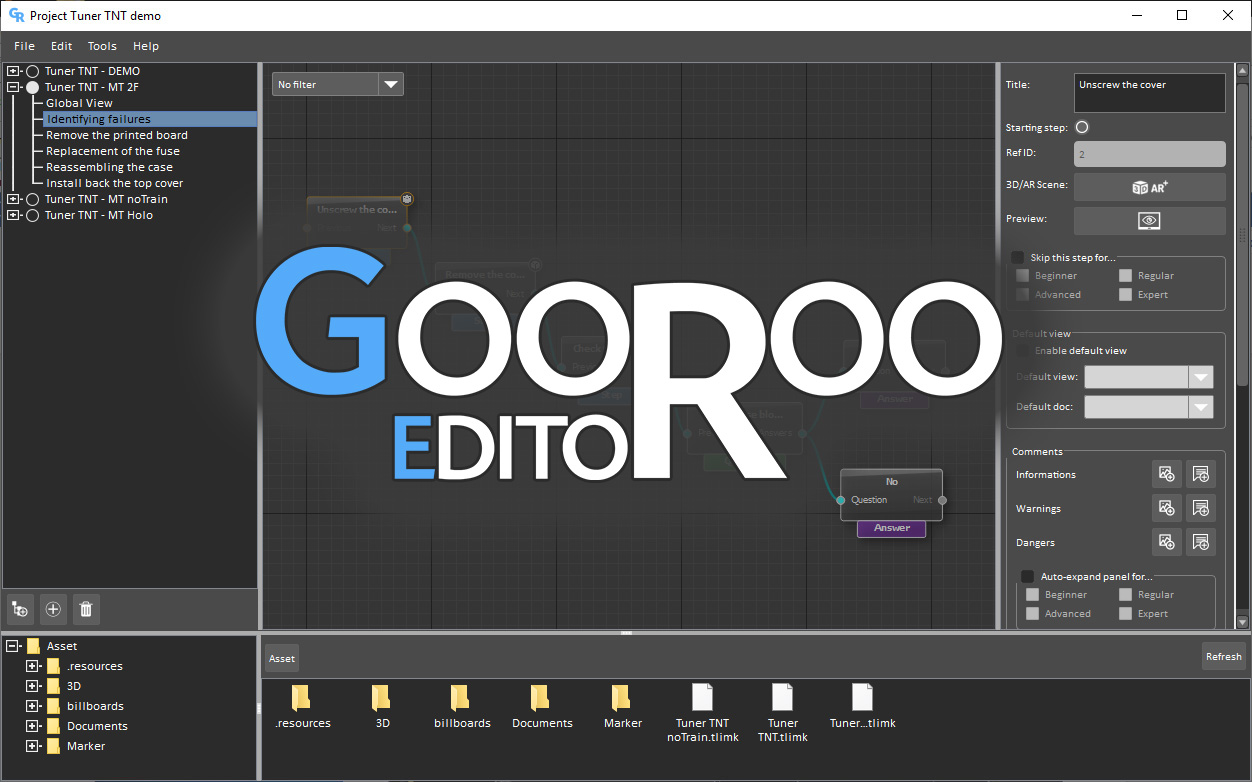Click the app icon in the title bar
Image resolution: width=1252 pixels, height=782 pixels.
click(x=16, y=15)
